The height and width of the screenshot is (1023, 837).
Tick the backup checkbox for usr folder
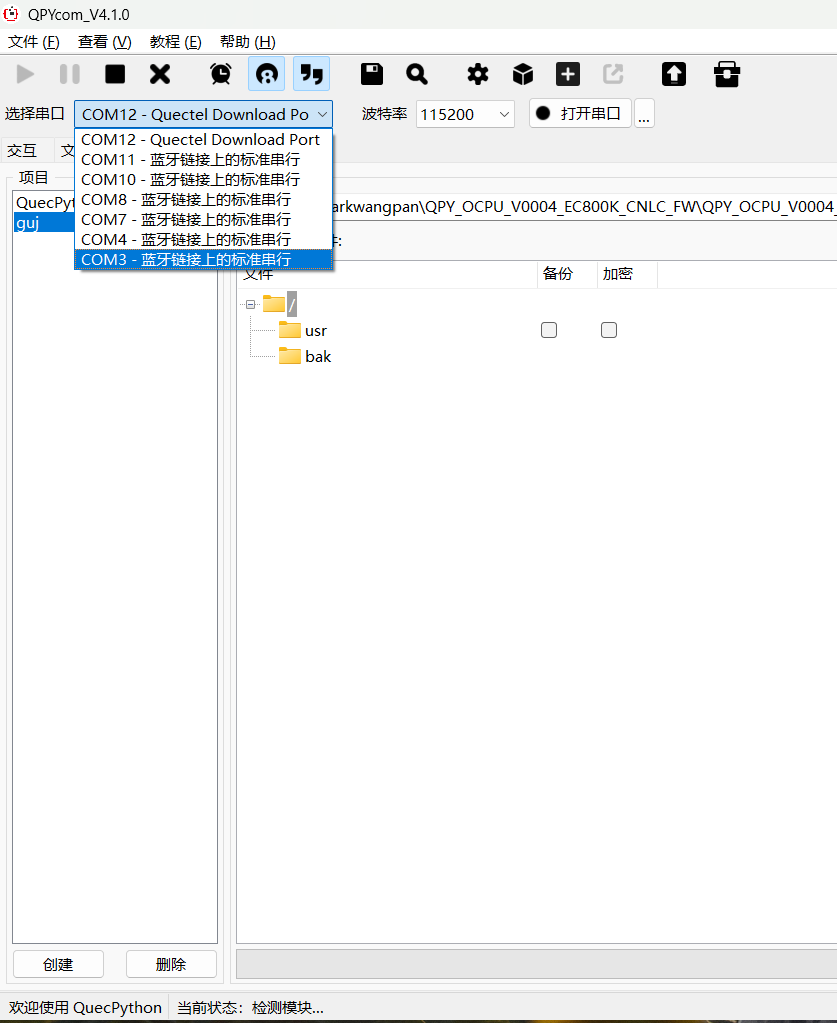(549, 330)
